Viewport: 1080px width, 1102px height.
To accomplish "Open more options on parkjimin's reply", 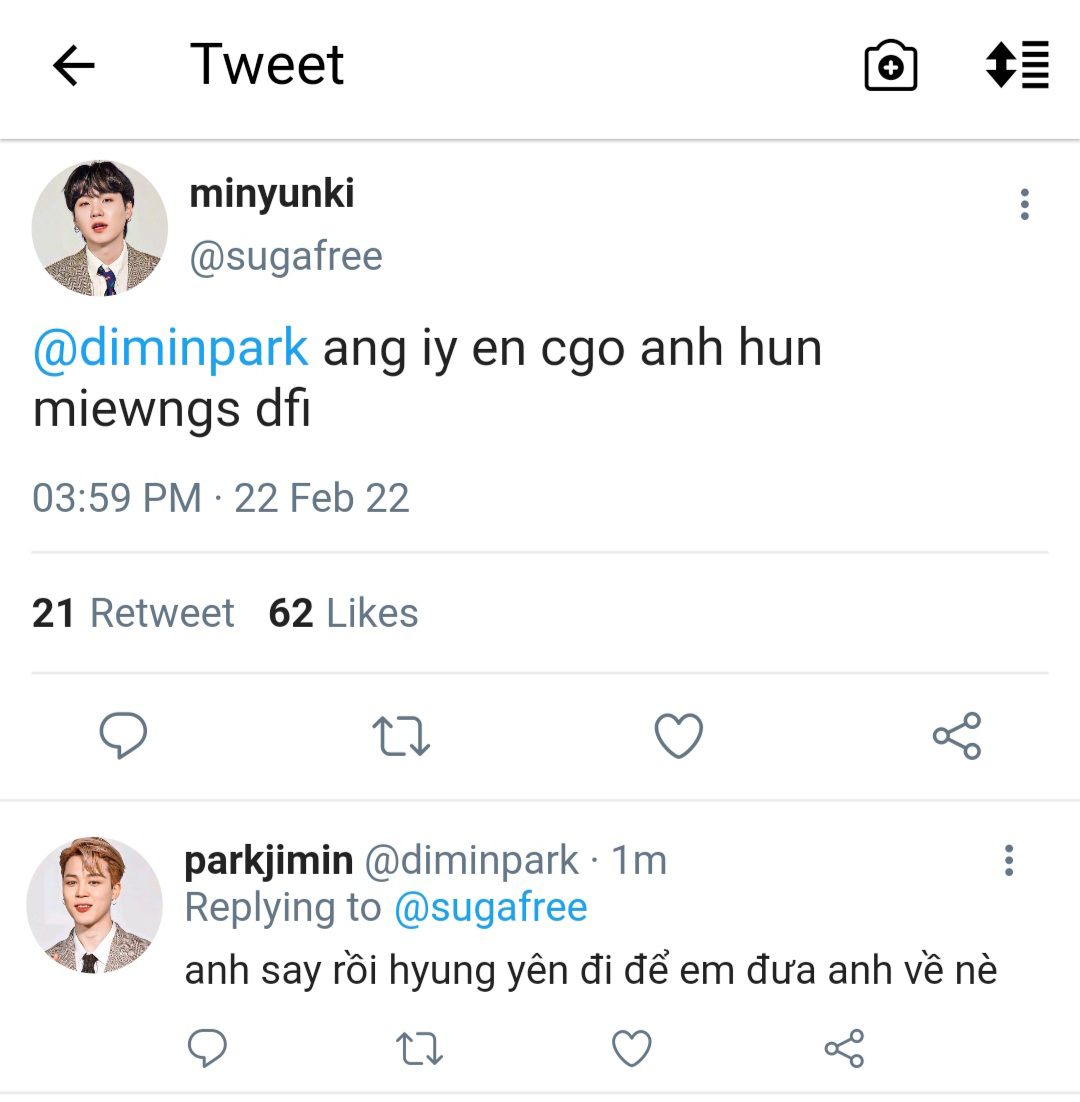I will point(1008,860).
